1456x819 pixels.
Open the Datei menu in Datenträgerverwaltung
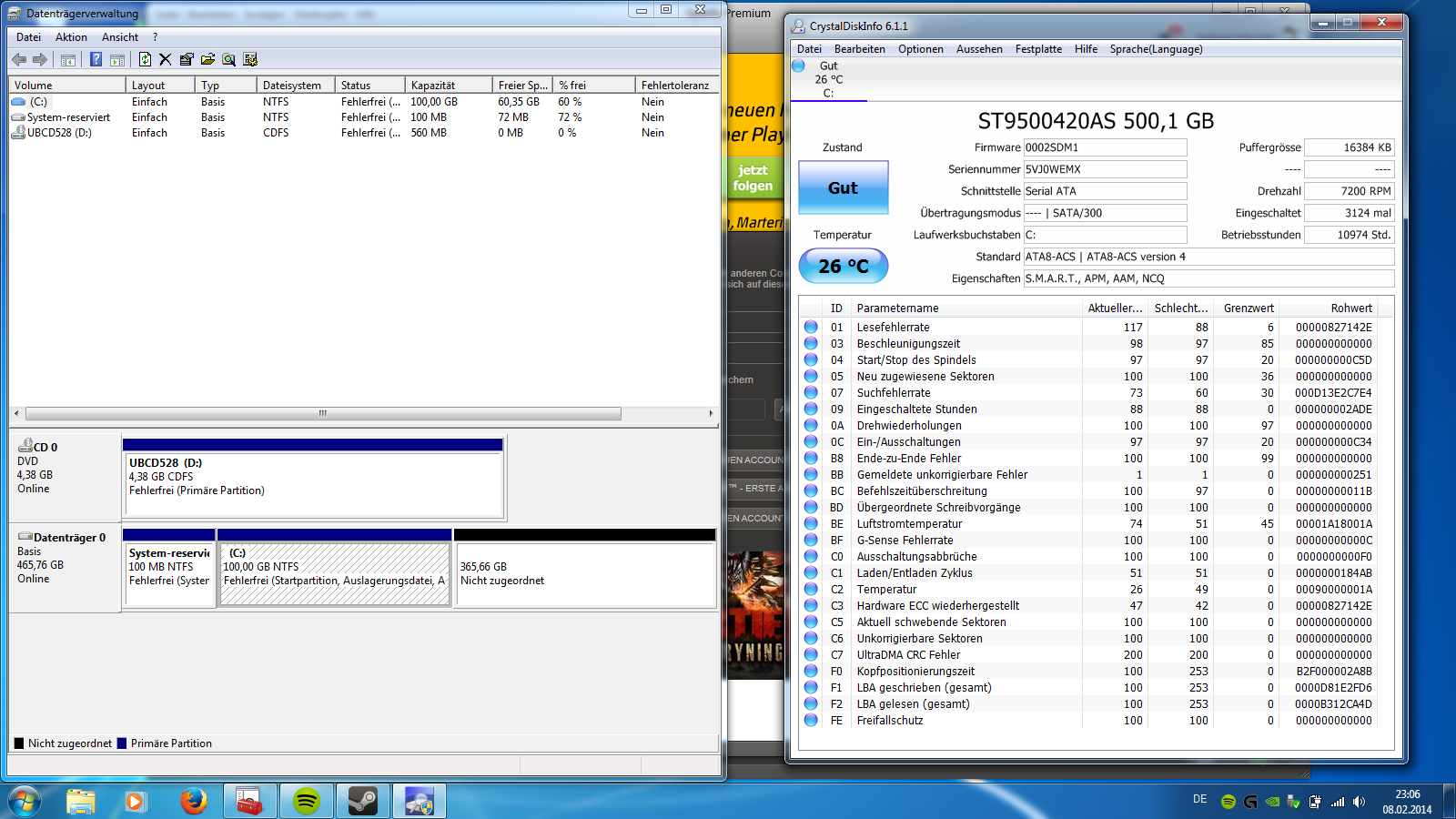28,37
